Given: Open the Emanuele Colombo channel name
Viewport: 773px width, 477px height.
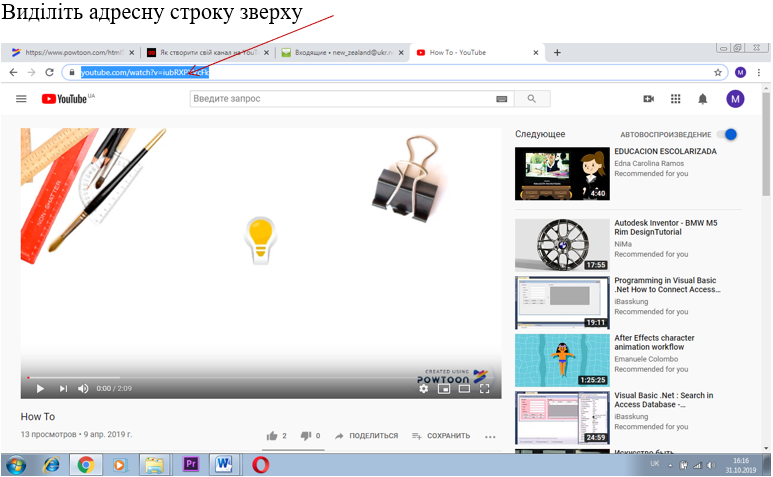Looking at the screenshot, I should point(646,359).
